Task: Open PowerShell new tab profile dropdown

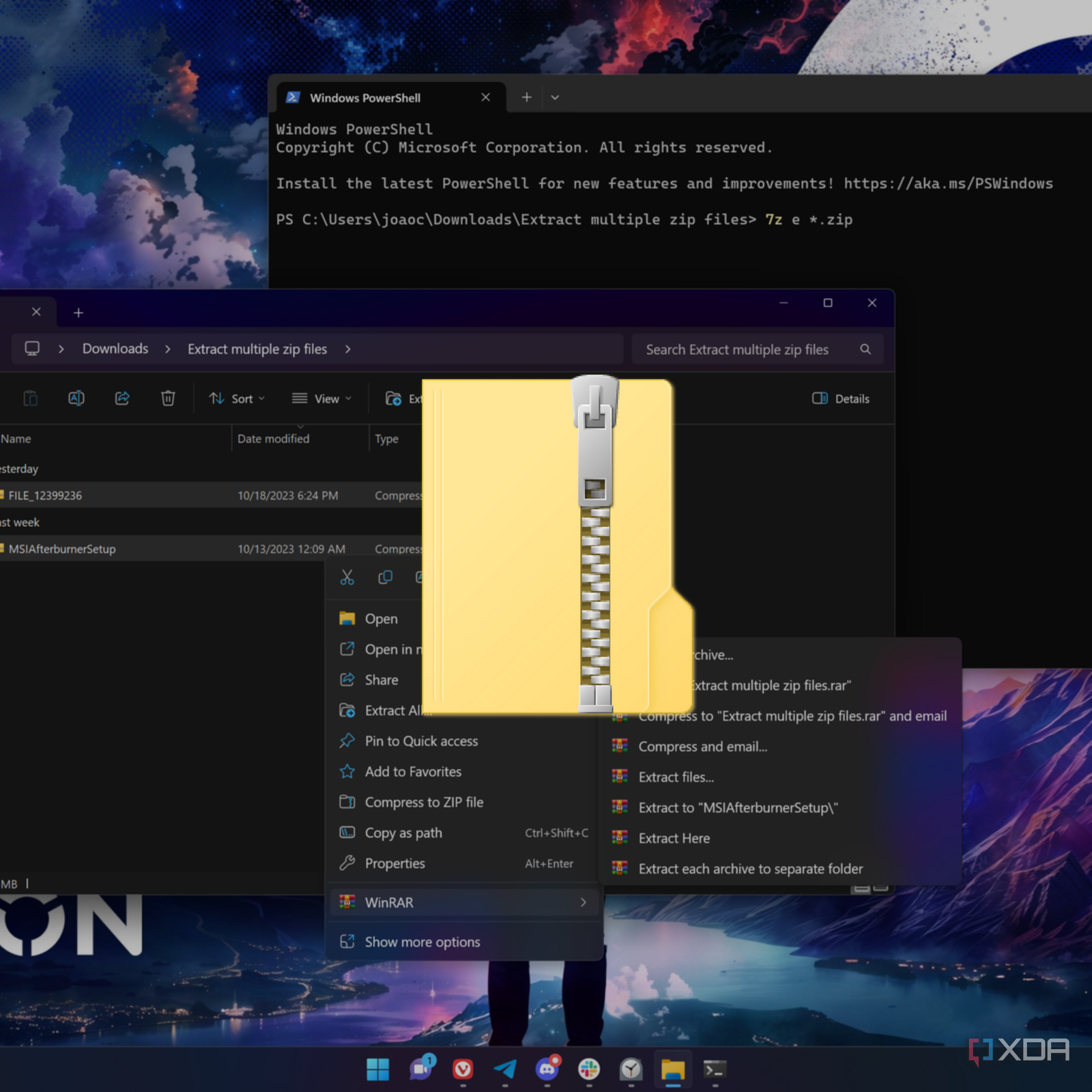Action: [555, 98]
